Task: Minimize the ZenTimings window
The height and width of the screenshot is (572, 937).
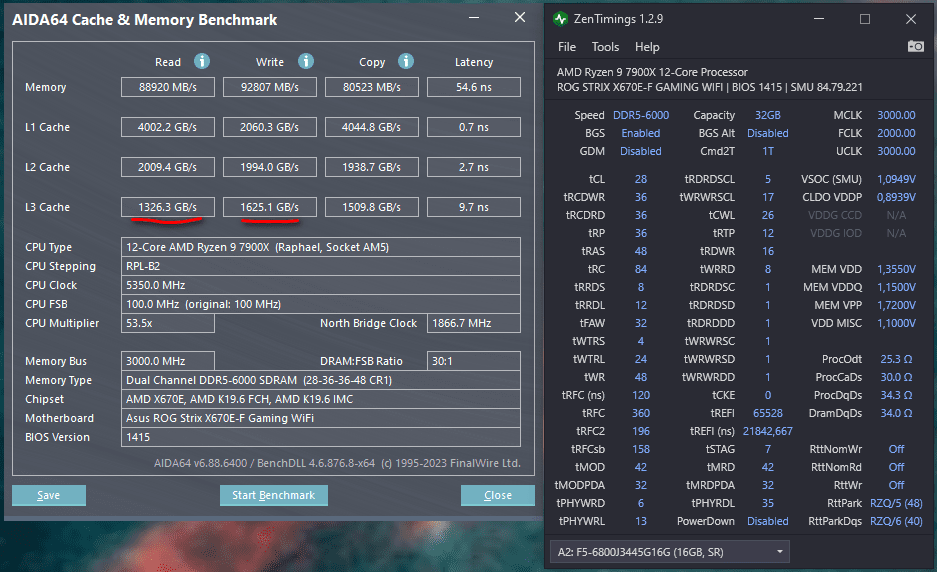Action: coord(819,19)
